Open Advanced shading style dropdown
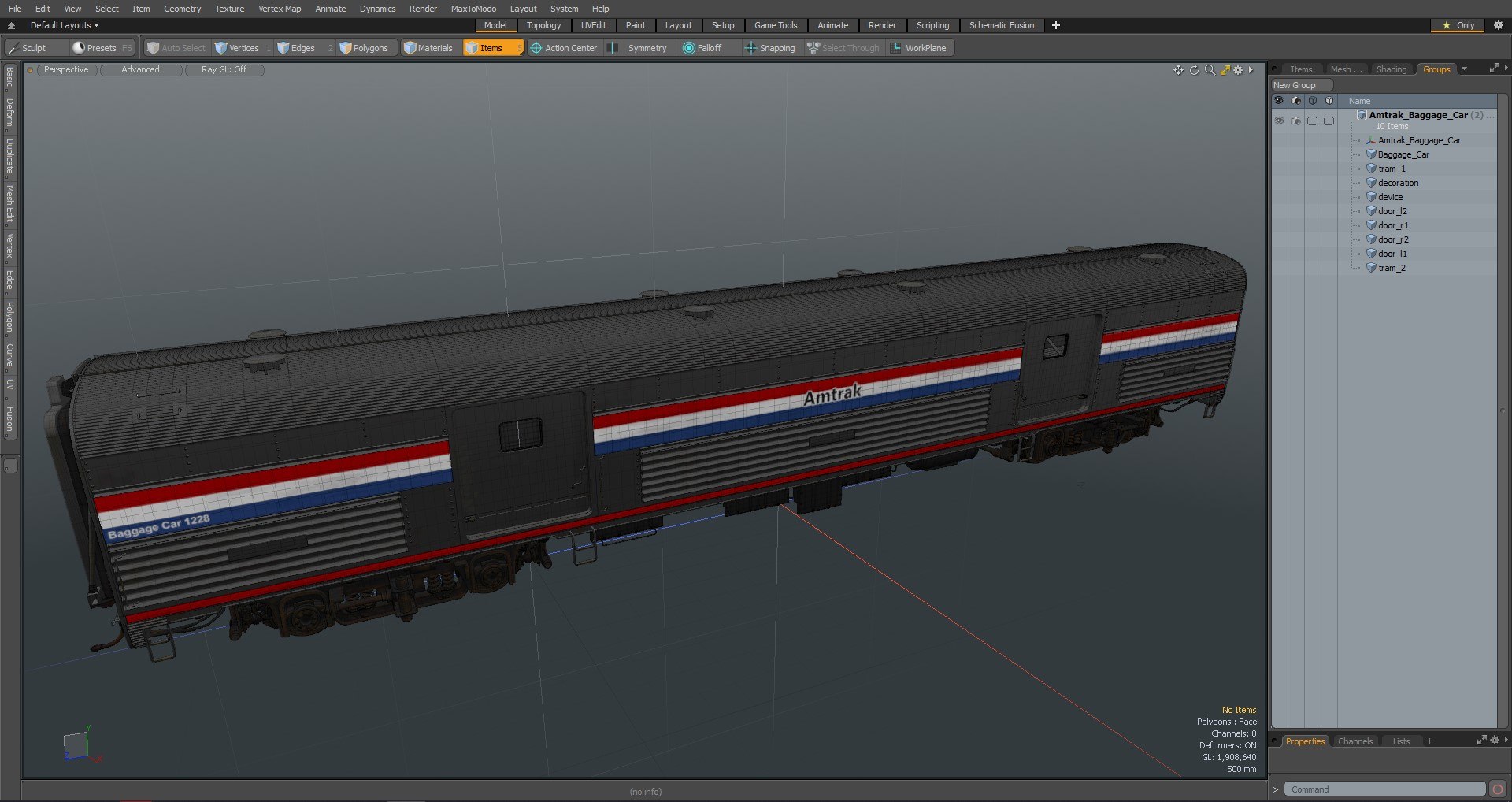This screenshot has width=1512, height=802. [x=141, y=70]
